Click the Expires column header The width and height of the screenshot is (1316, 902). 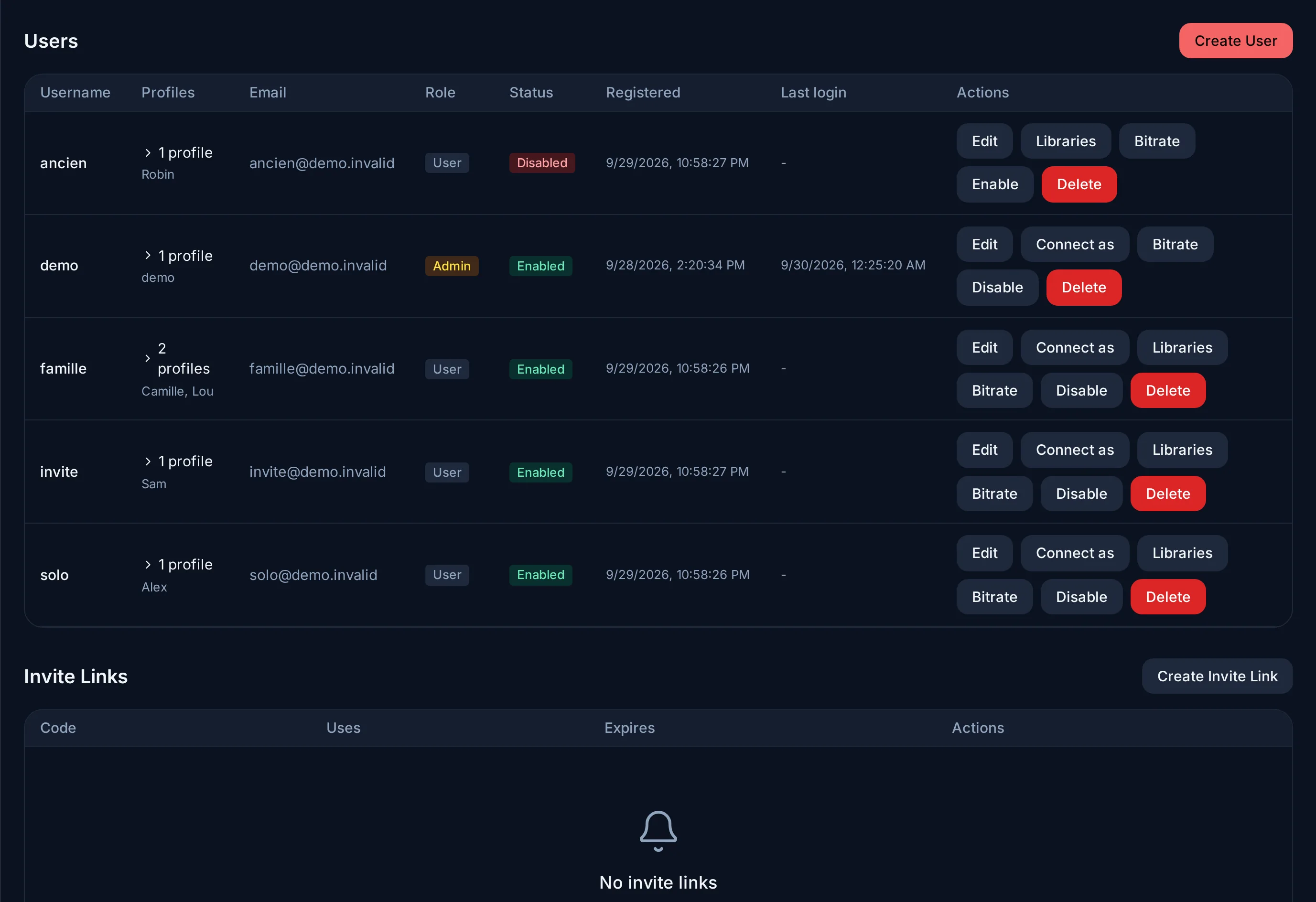click(629, 728)
